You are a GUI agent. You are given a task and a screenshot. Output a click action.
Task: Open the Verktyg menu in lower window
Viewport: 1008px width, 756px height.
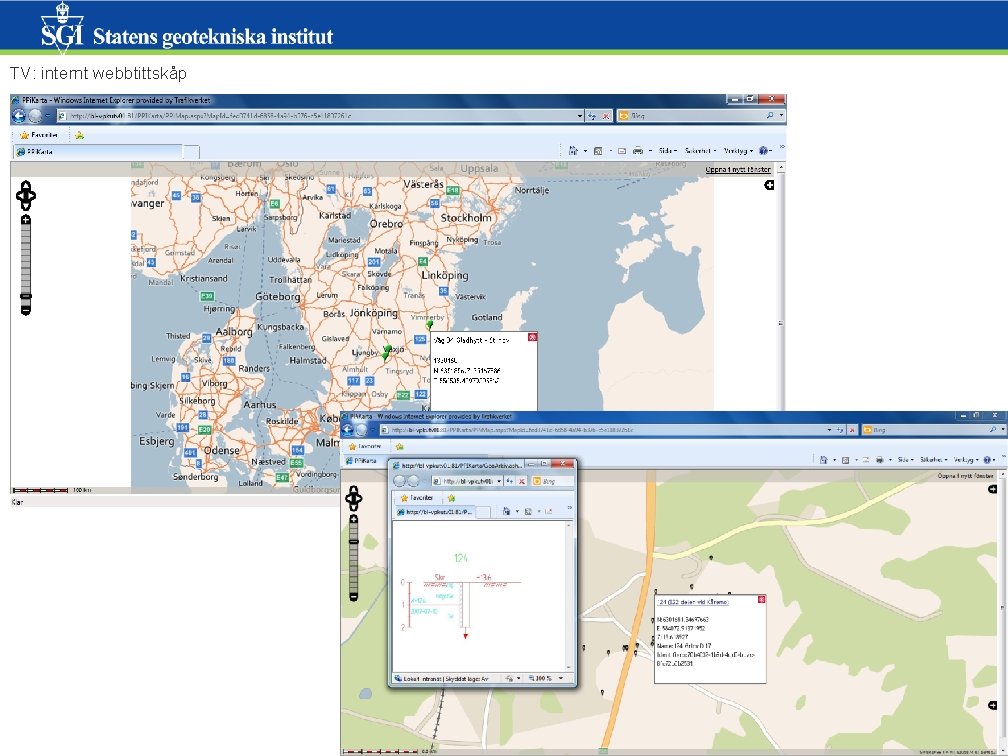(965, 460)
